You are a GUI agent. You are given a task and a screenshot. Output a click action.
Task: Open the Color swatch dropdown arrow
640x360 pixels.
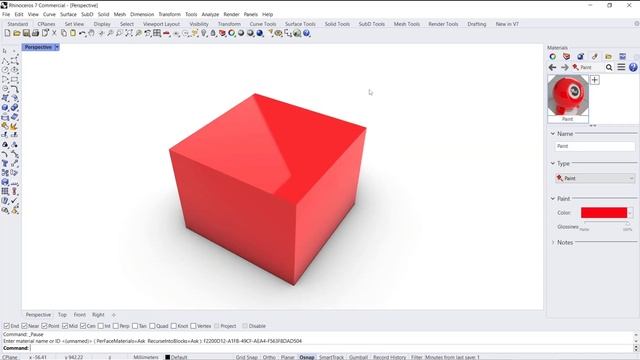(x=631, y=213)
